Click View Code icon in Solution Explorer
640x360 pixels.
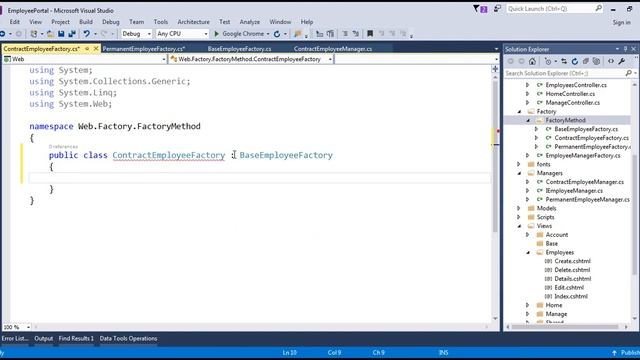611,62
